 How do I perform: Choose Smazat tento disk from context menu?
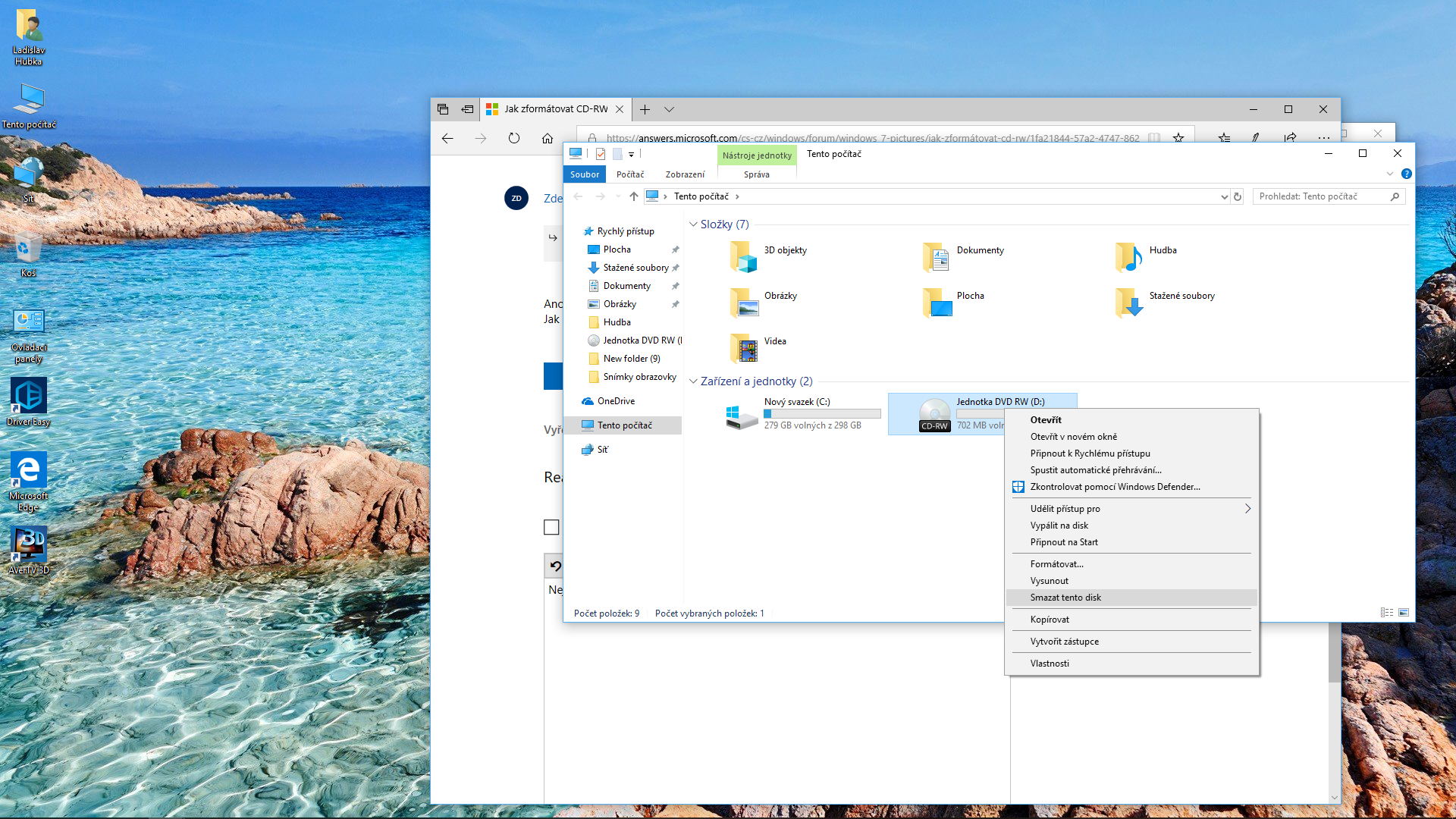point(1065,598)
